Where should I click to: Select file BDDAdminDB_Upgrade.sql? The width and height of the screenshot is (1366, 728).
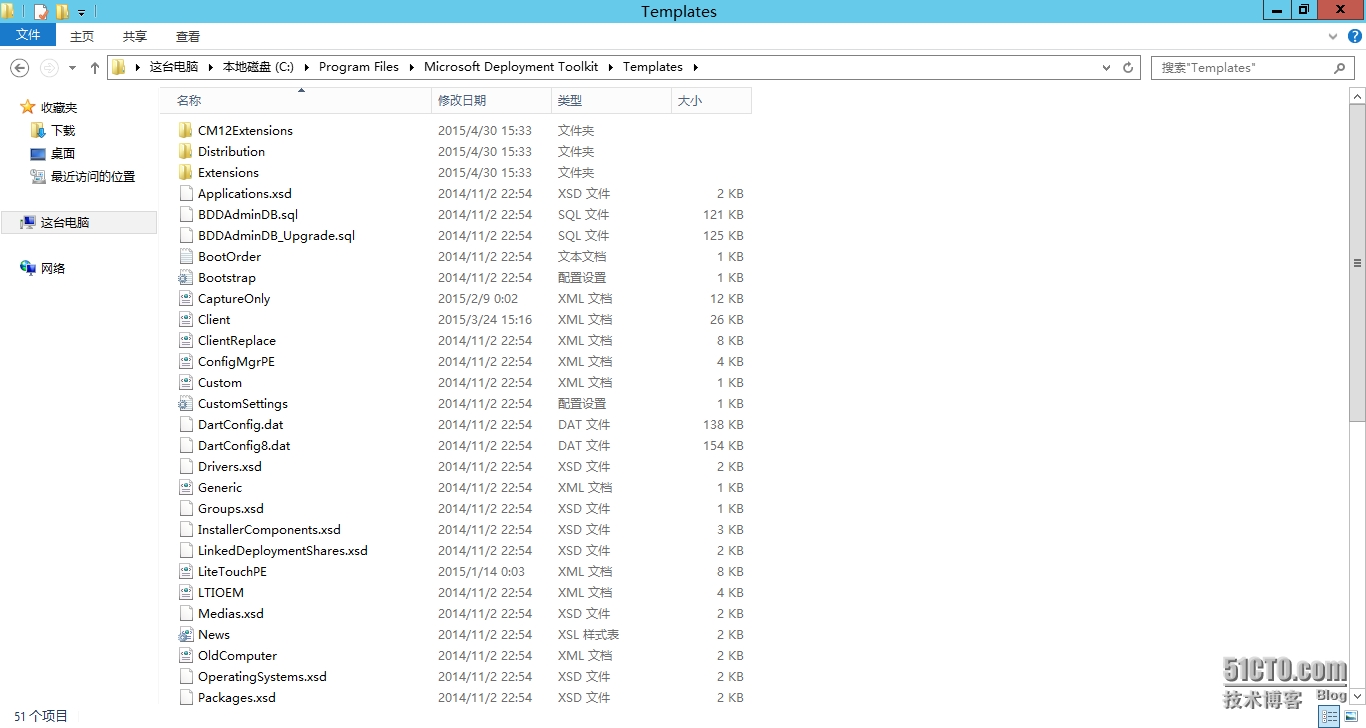pyautogui.click(x=276, y=235)
